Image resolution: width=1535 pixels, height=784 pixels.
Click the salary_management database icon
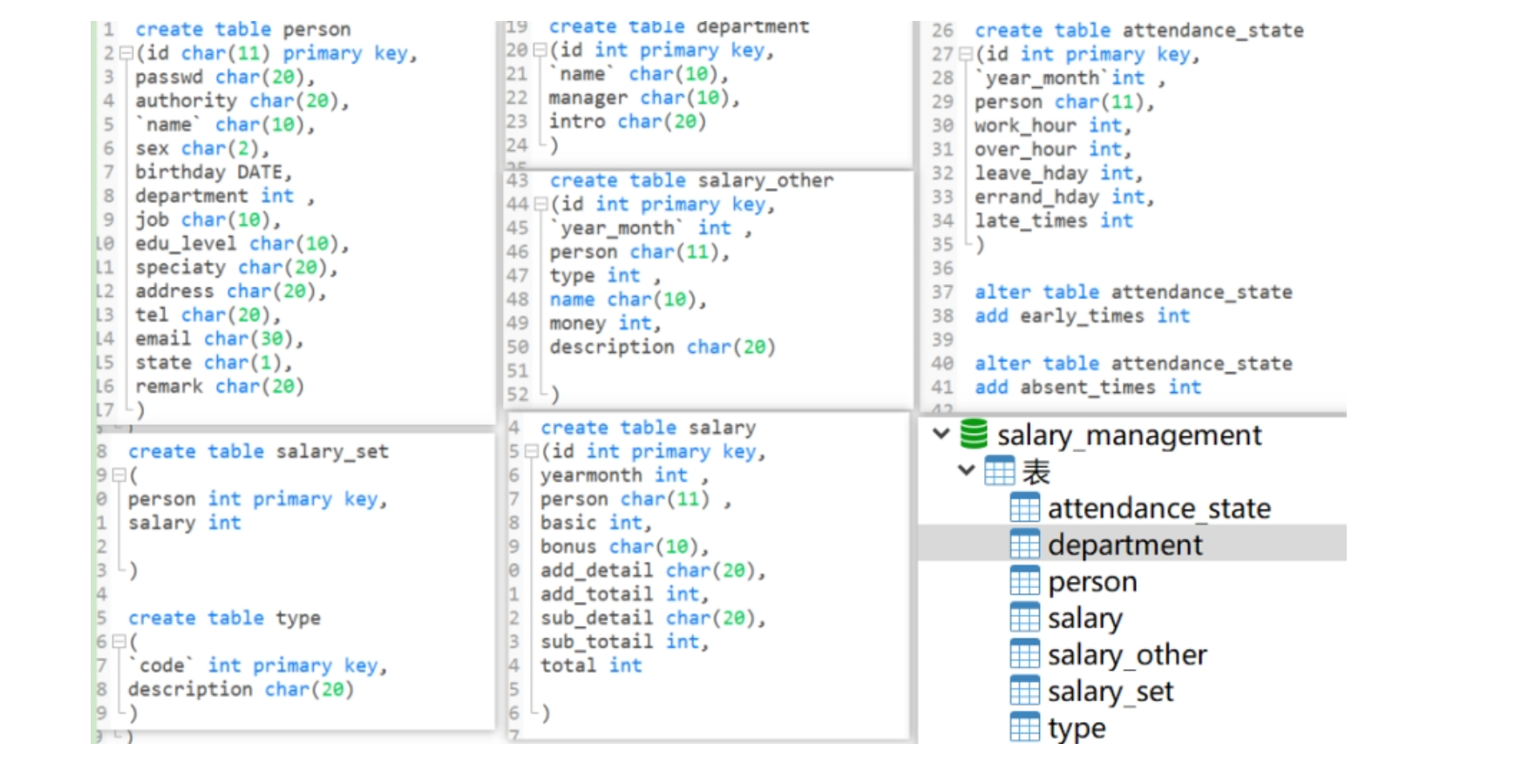(x=974, y=434)
